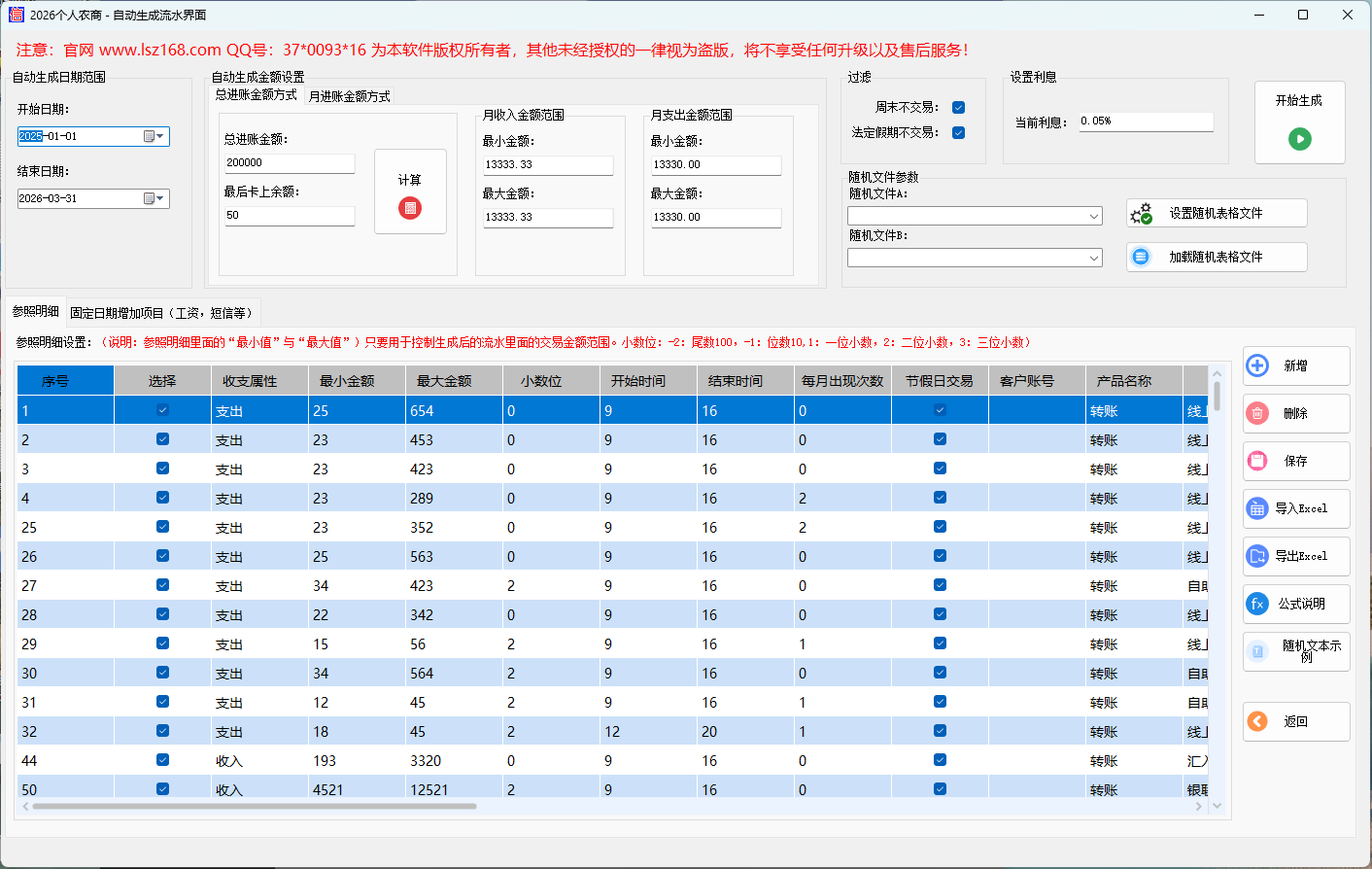Click the gears icon on 设置随机表格文件

(x=1142, y=213)
